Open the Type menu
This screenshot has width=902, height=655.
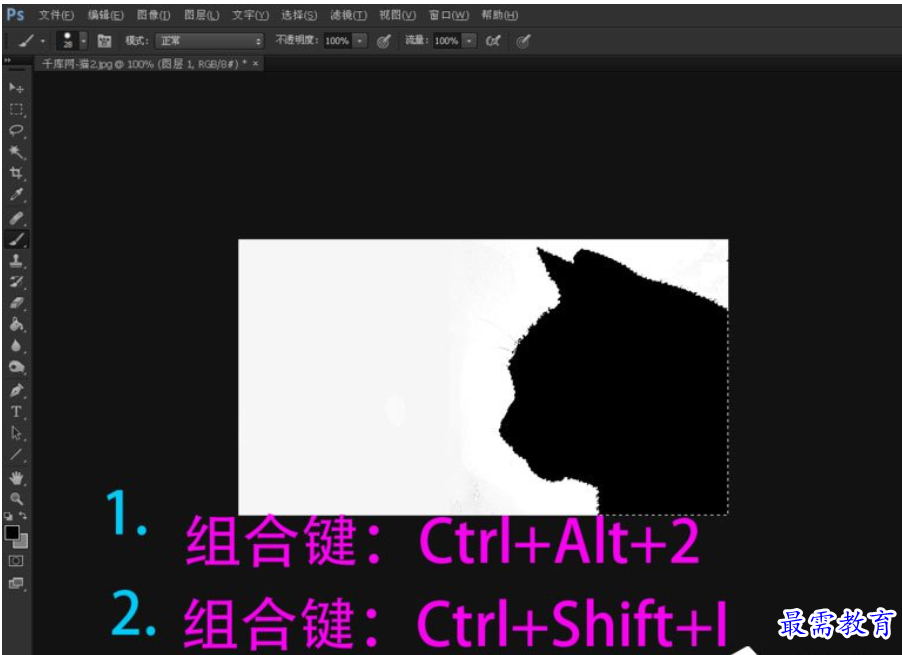click(250, 15)
